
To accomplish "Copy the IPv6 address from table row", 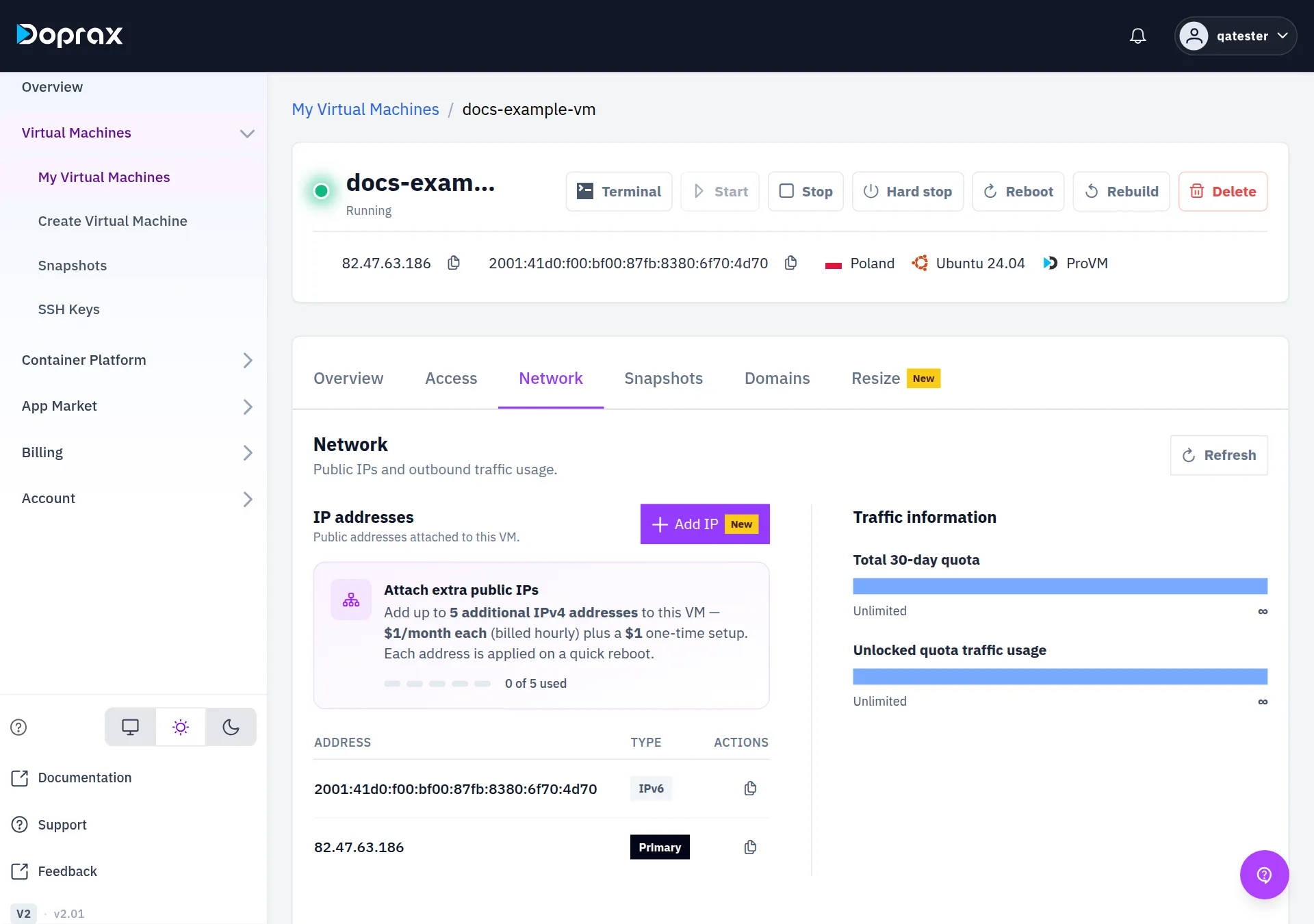I will click(x=750, y=788).
